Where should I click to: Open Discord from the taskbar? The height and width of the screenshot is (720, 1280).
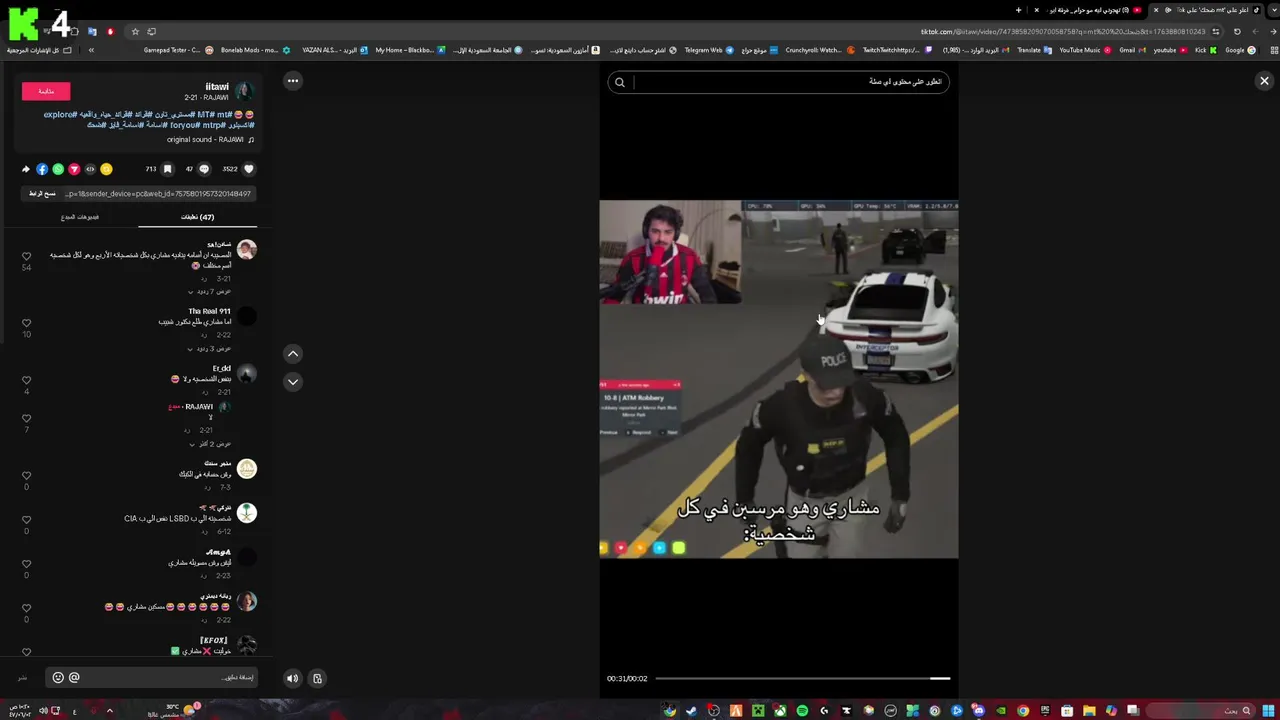tap(979, 711)
